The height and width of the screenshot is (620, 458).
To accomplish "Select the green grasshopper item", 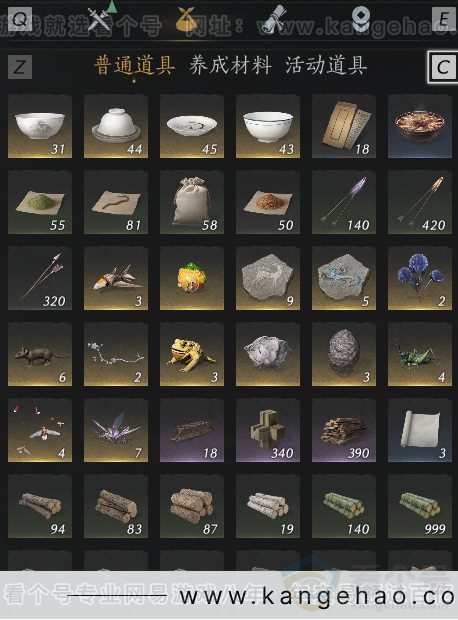I will (x=420, y=354).
